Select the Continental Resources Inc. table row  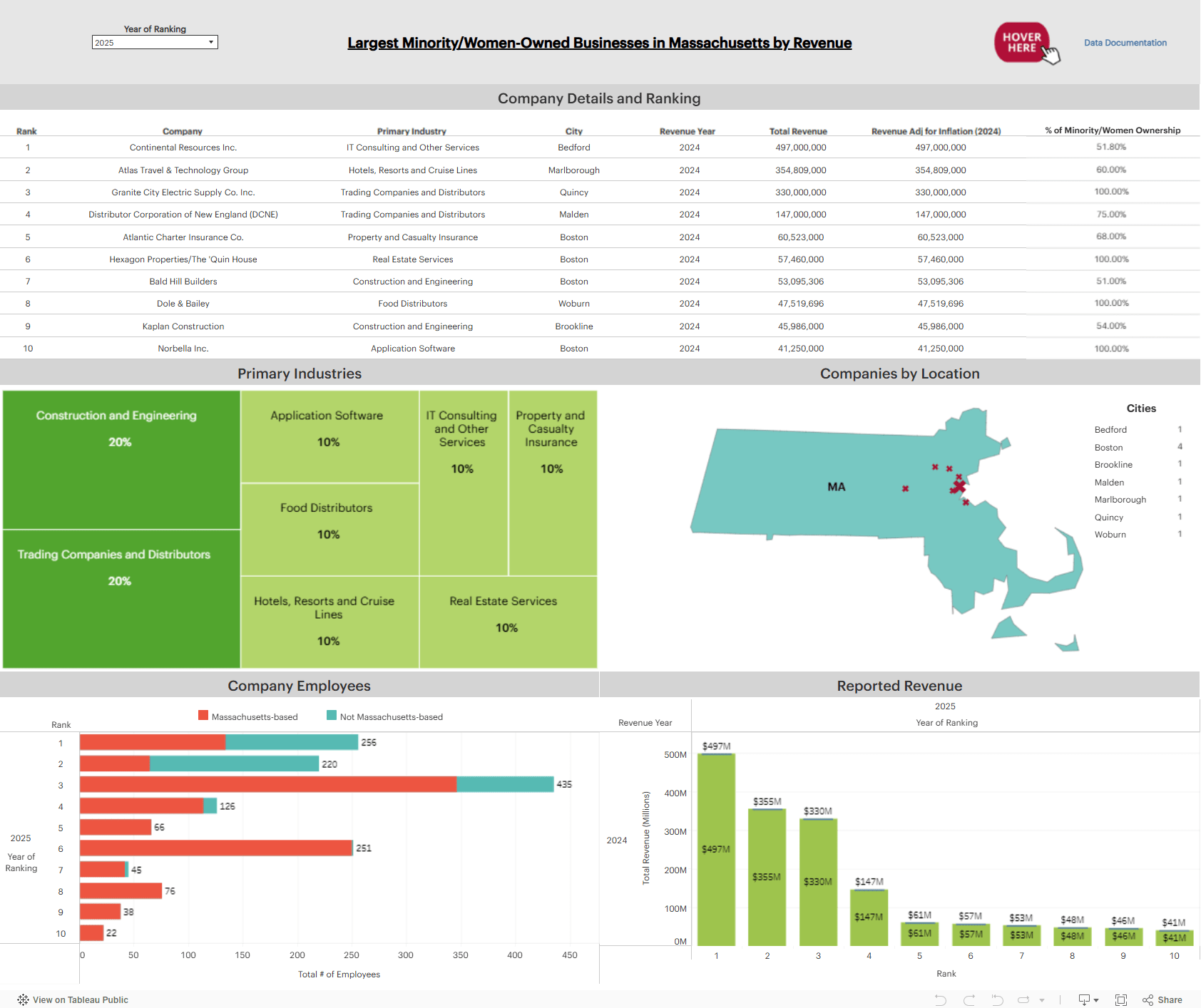point(183,147)
